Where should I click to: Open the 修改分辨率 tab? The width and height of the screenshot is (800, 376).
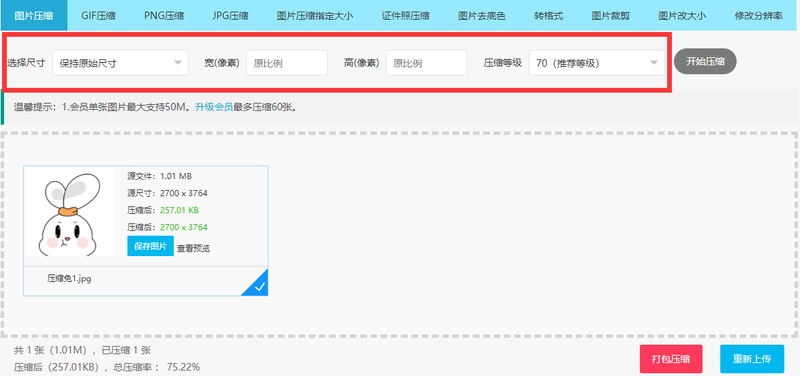[x=758, y=15]
